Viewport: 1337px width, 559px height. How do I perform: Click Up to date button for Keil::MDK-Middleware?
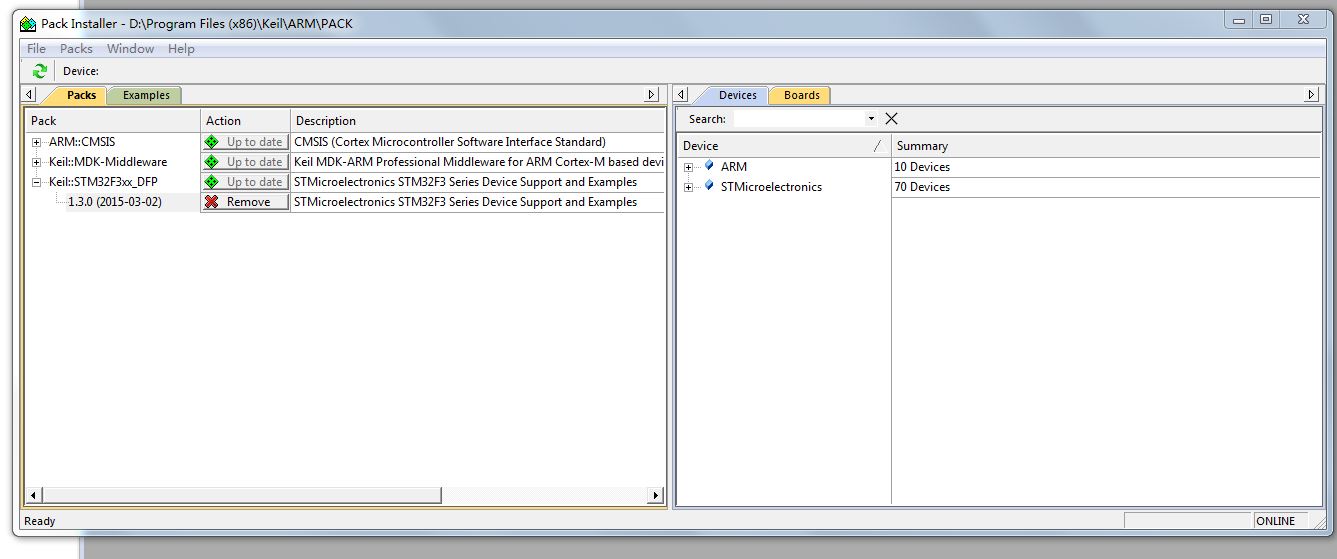pos(246,162)
